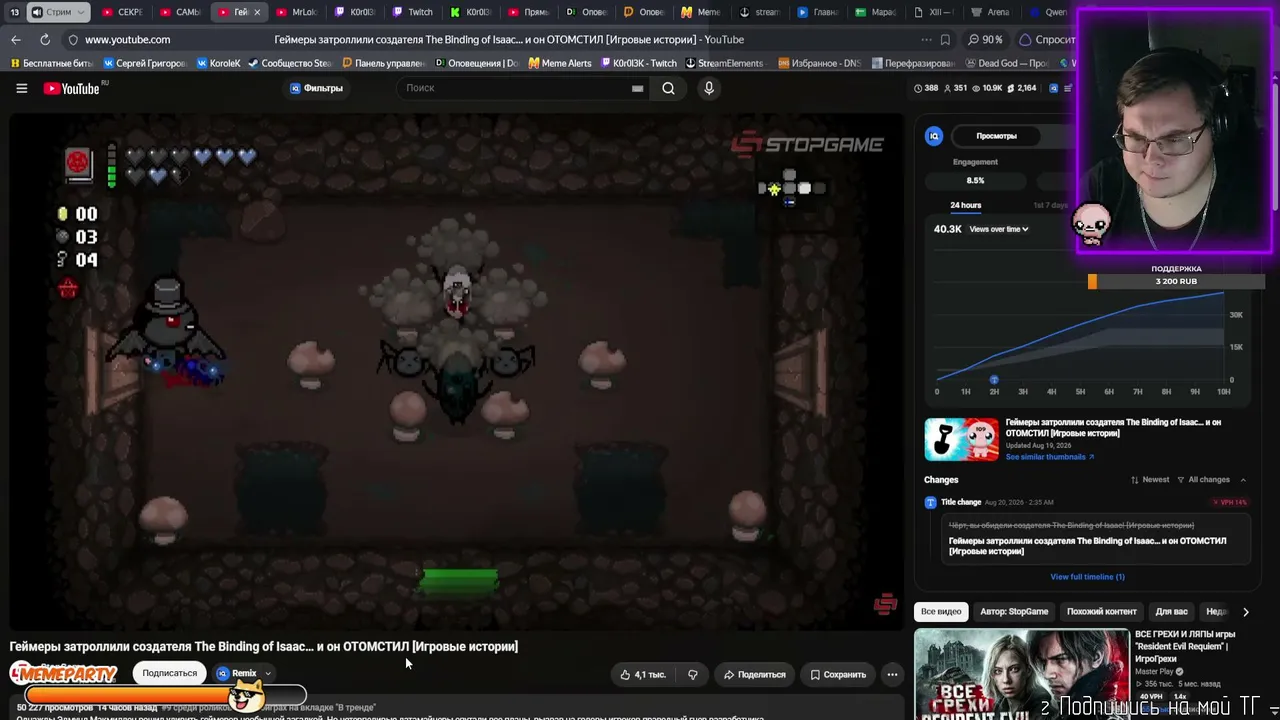The height and width of the screenshot is (720, 1280).
Task: Open the All changes filter
Action: tap(1204, 480)
